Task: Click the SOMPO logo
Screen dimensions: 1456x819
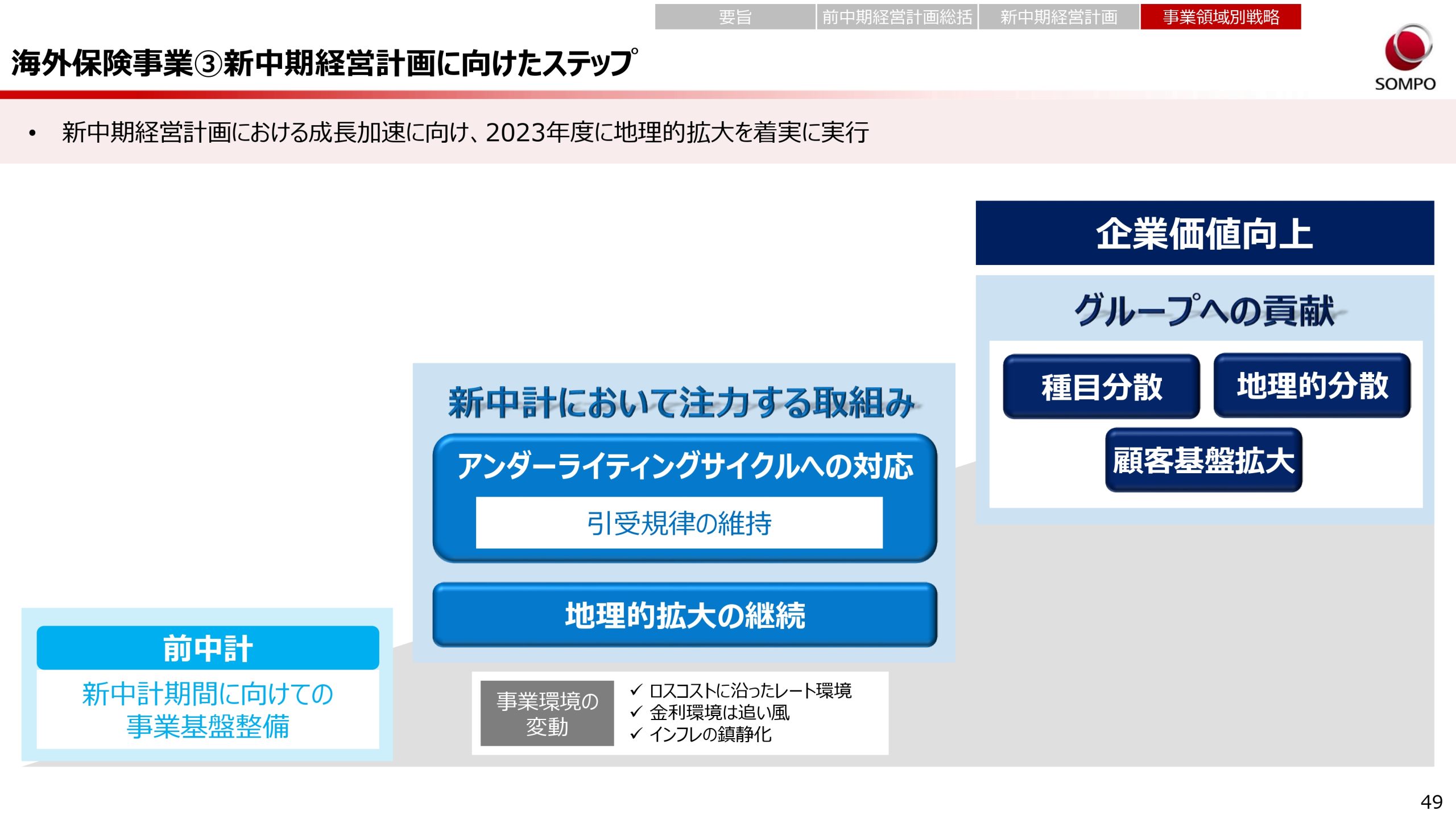Action: tap(1405, 57)
